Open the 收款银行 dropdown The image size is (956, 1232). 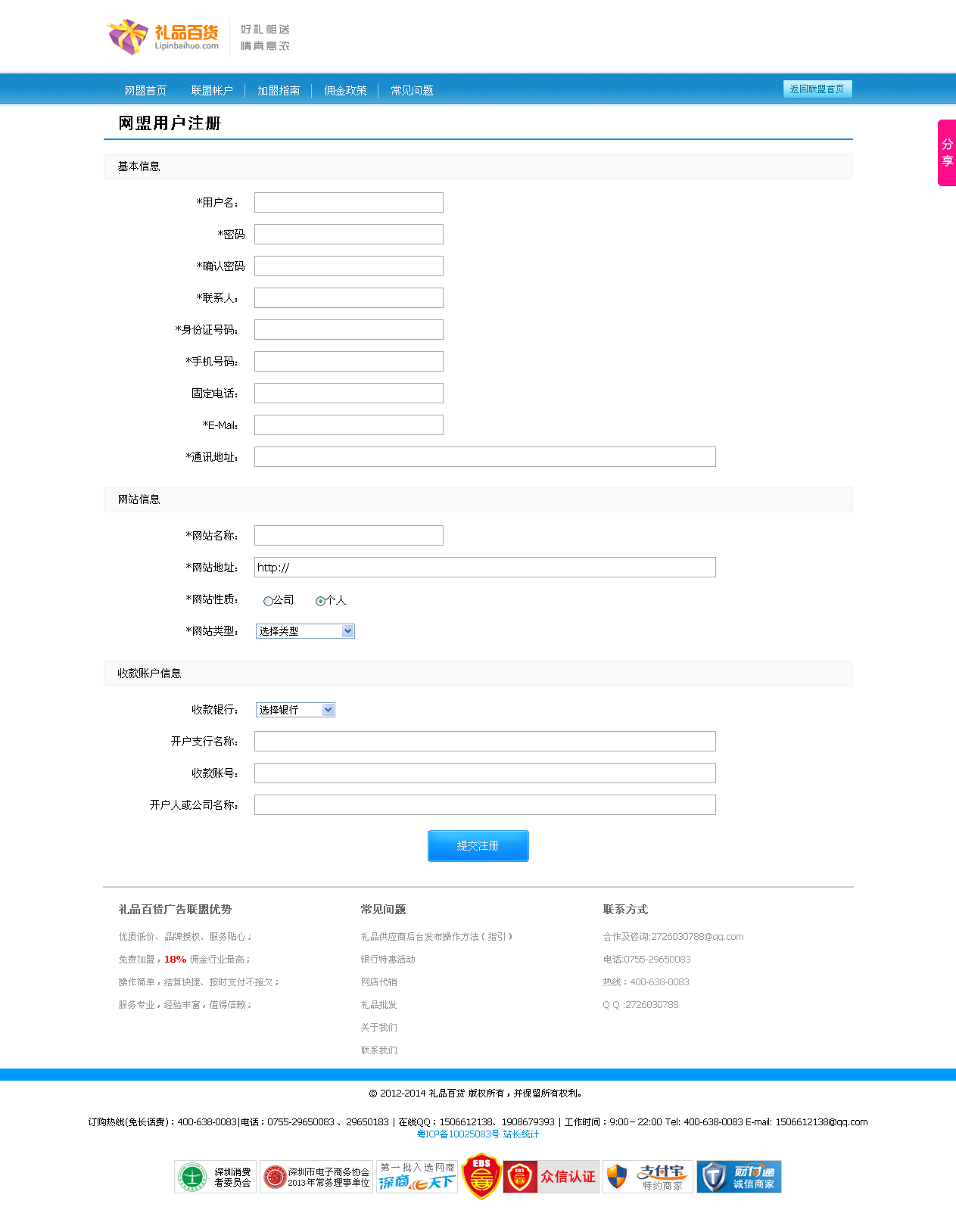click(x=295, y=710)
